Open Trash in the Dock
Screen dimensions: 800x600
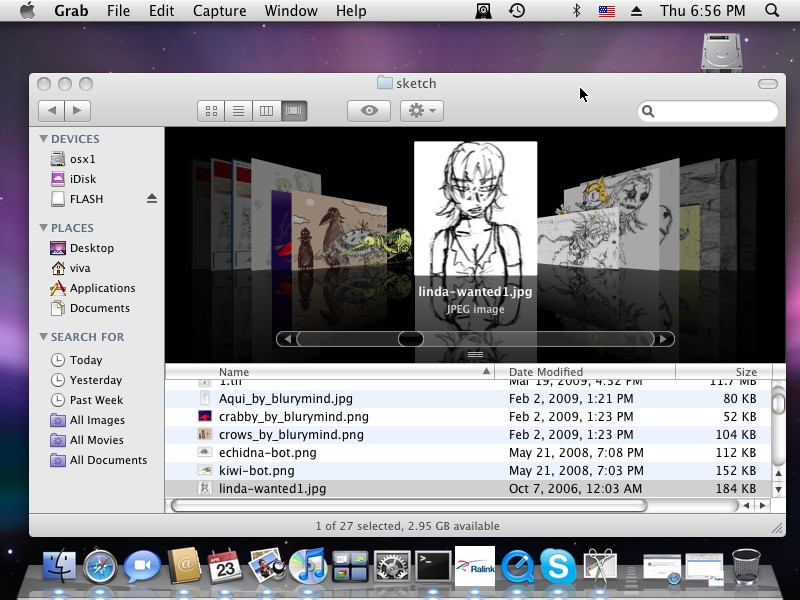(x=746, y=566)
